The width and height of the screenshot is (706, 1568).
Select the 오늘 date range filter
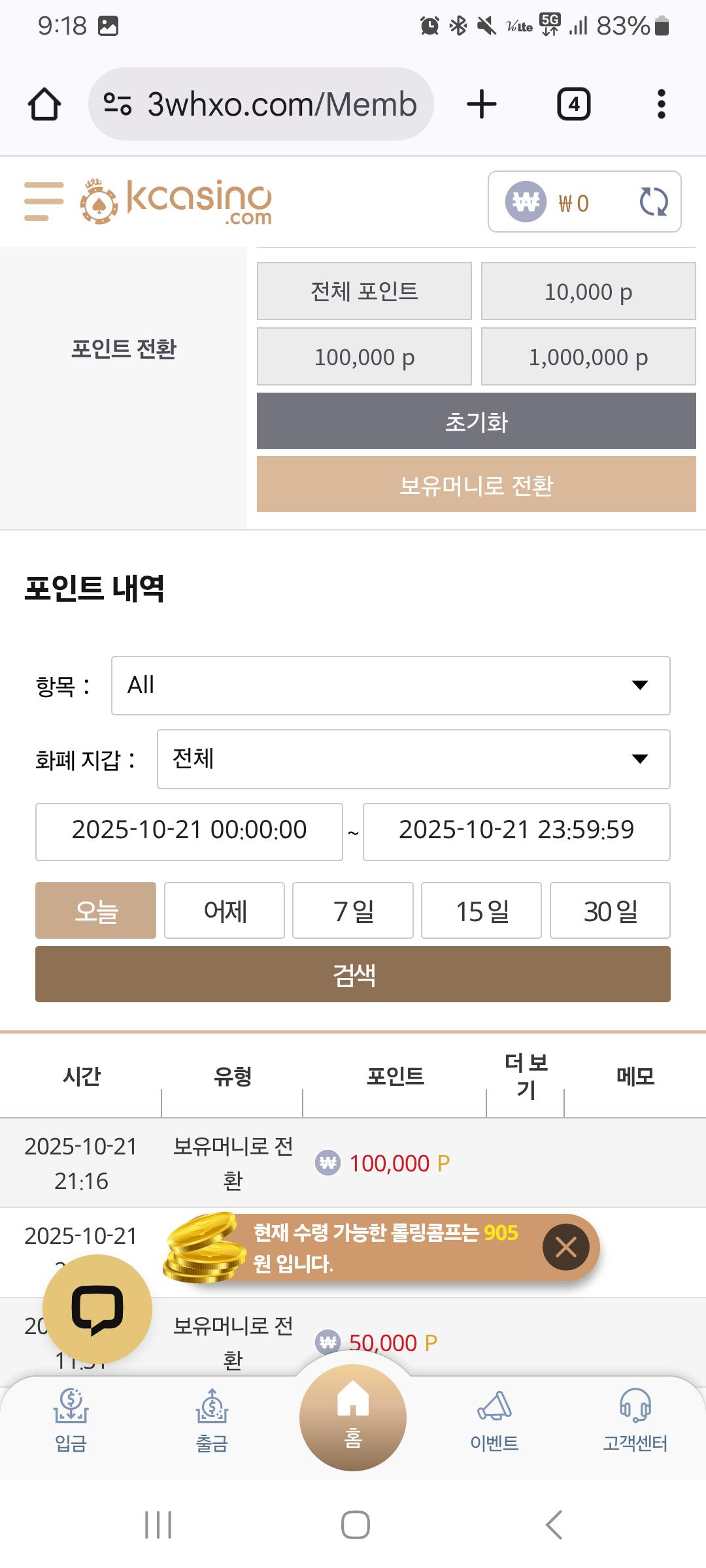coord(95,911)
